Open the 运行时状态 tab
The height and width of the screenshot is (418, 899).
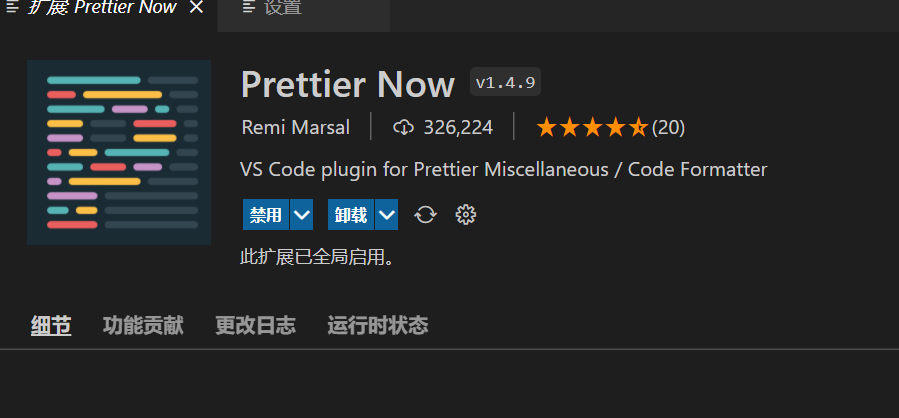378,326
